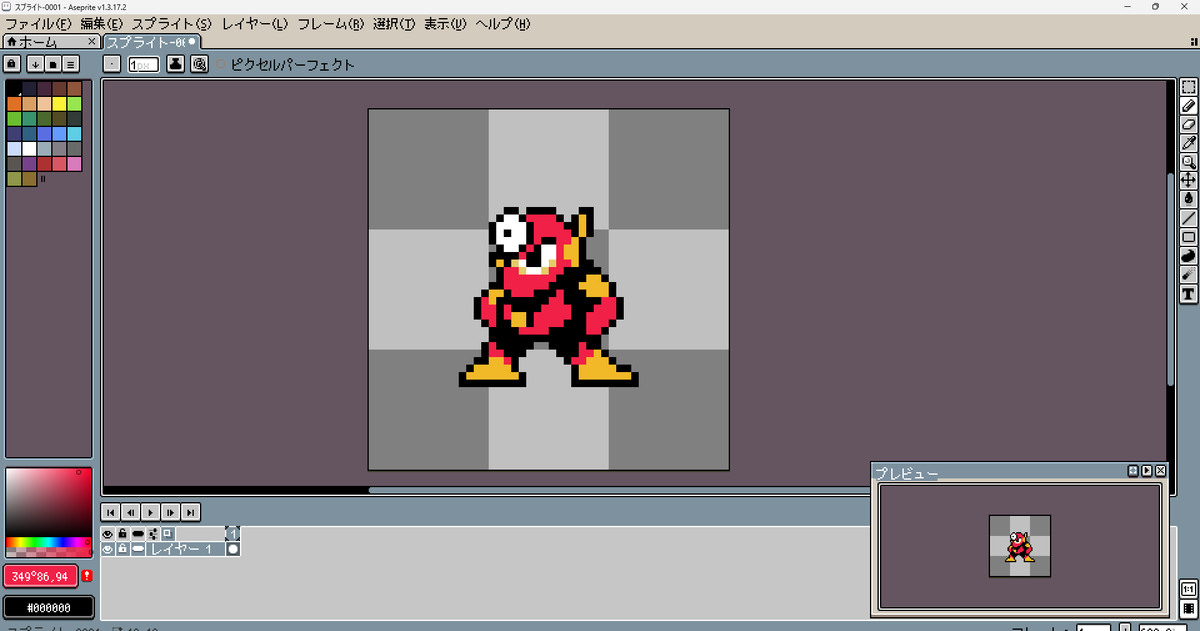Select the レイヤー 1 layer name
The height and width of the screenshot is (631, 1200).
[x=185, y=549]
